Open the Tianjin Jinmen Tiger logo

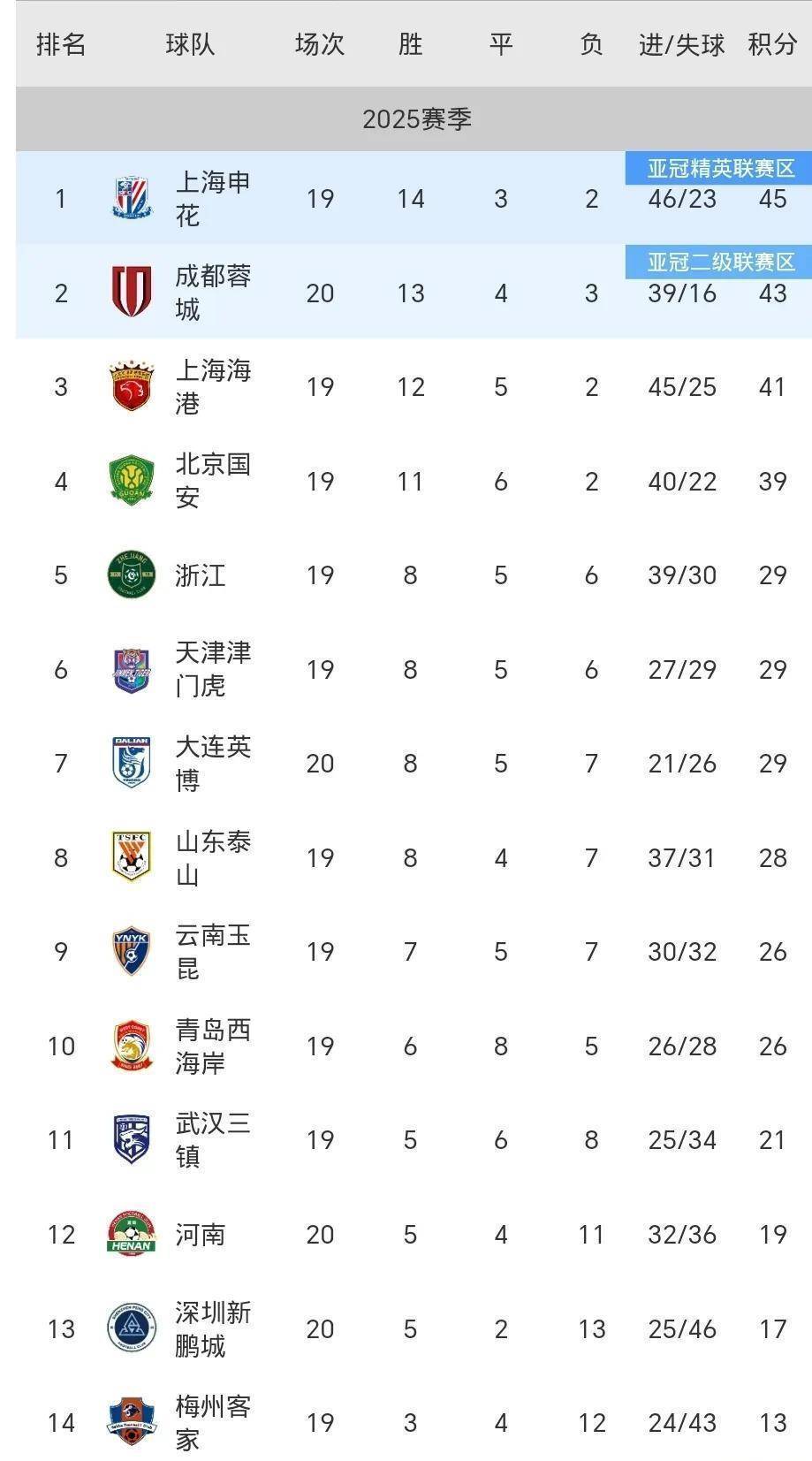point(132,669)
